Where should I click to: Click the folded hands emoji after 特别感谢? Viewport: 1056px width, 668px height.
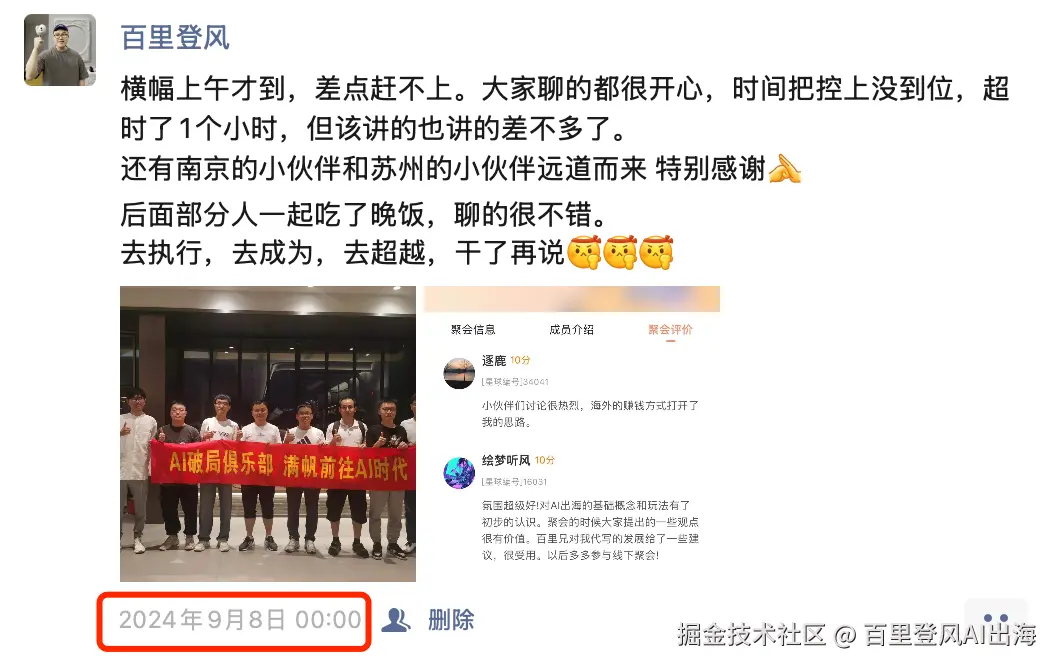tap(785, 168)
